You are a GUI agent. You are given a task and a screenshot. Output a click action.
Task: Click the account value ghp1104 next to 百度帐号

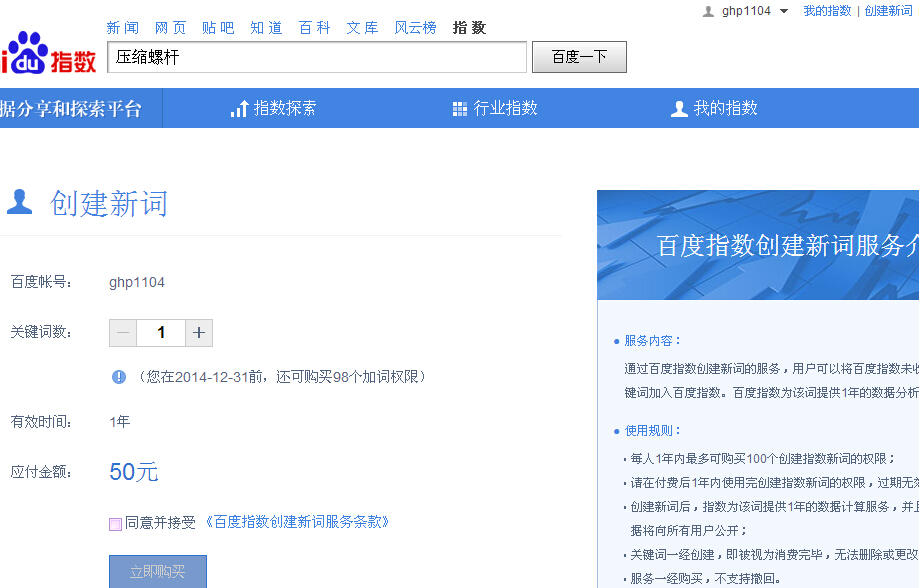pyautogui.click(x=137, y=283)
